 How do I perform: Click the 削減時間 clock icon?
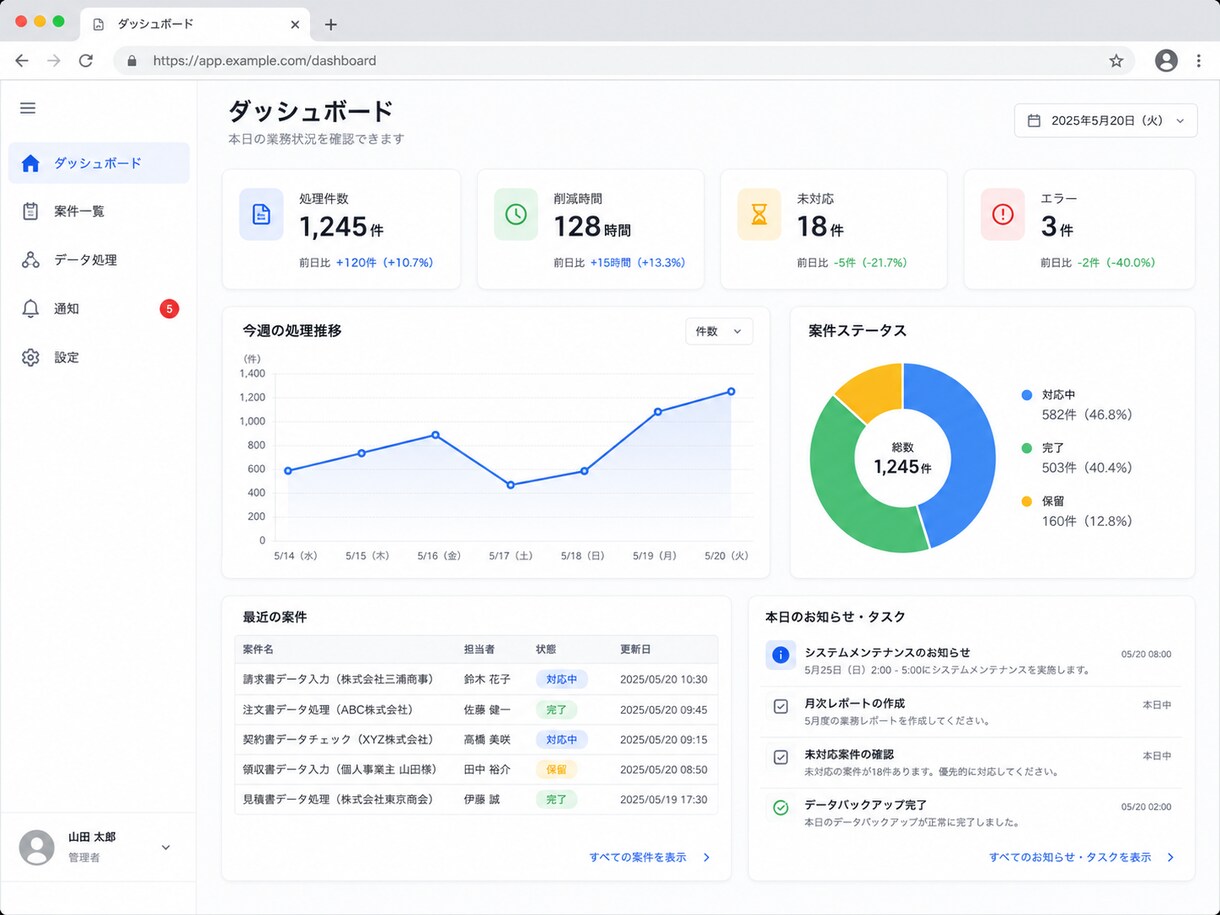(516, 214)
